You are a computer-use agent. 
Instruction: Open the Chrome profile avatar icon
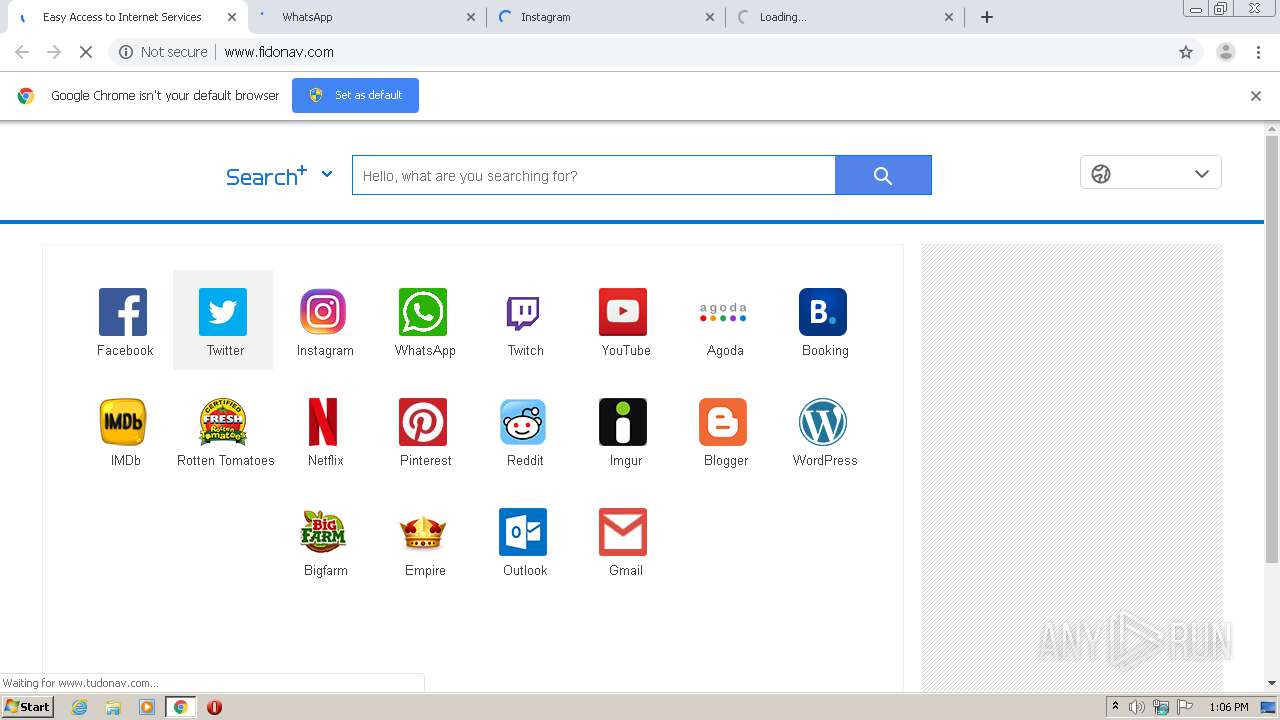(x=1226, y=52)
